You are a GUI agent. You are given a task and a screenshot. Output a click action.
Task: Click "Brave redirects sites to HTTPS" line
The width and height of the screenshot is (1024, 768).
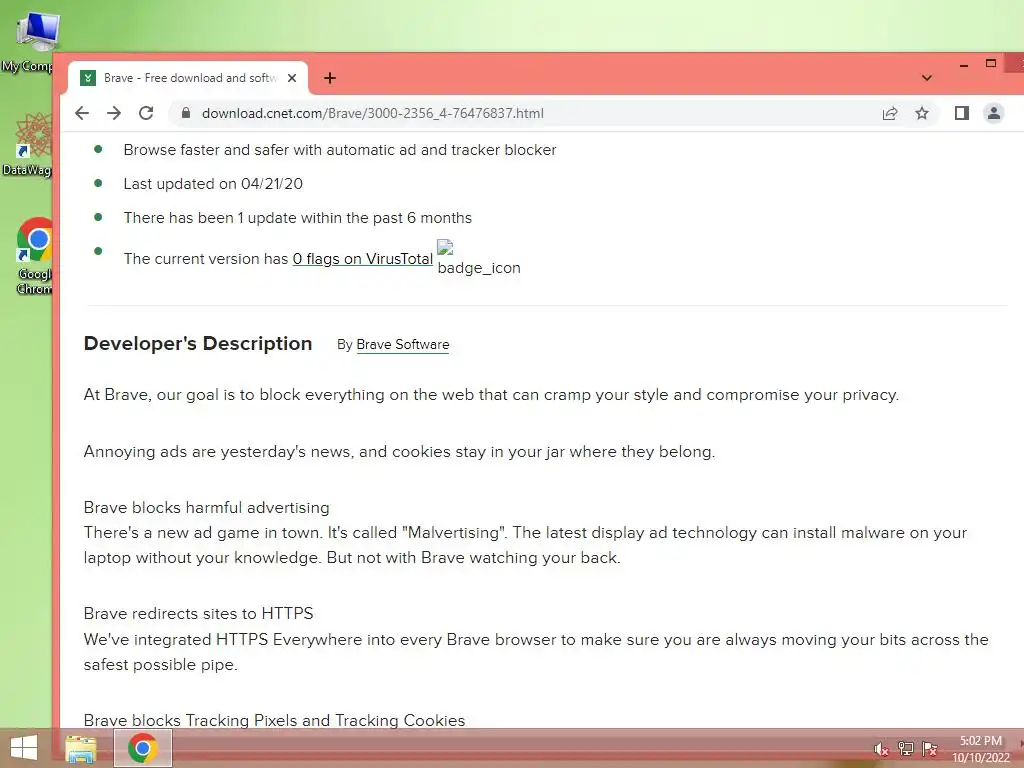pyautogui.click(x=199, y=613)
